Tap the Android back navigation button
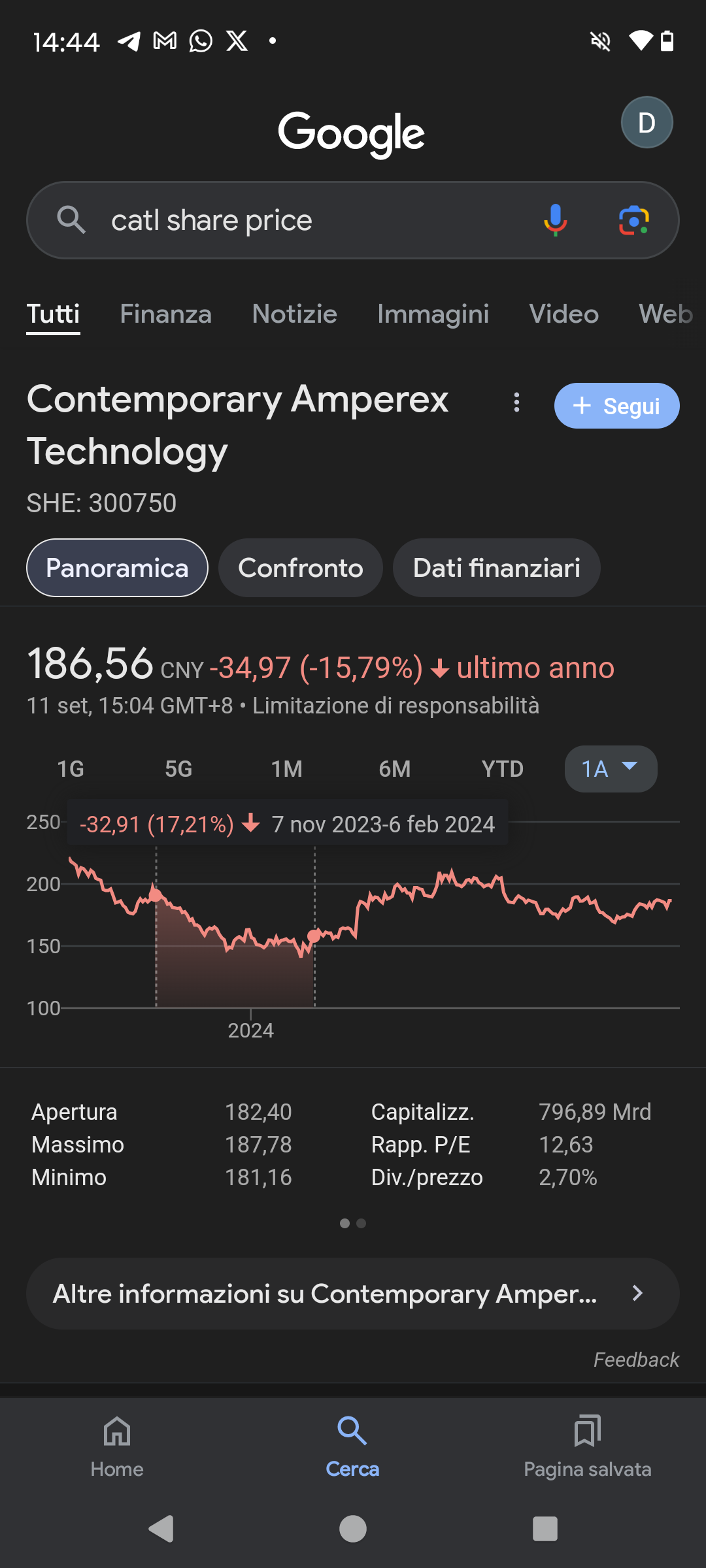Screen dimensions: 706x1568 pos(161,1529)
